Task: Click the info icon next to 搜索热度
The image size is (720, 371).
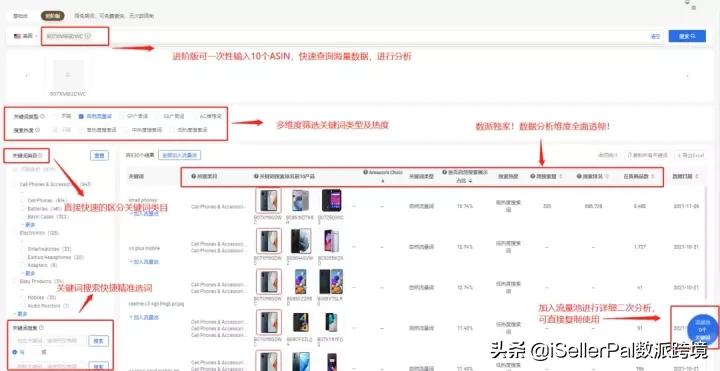Action: 37,130
